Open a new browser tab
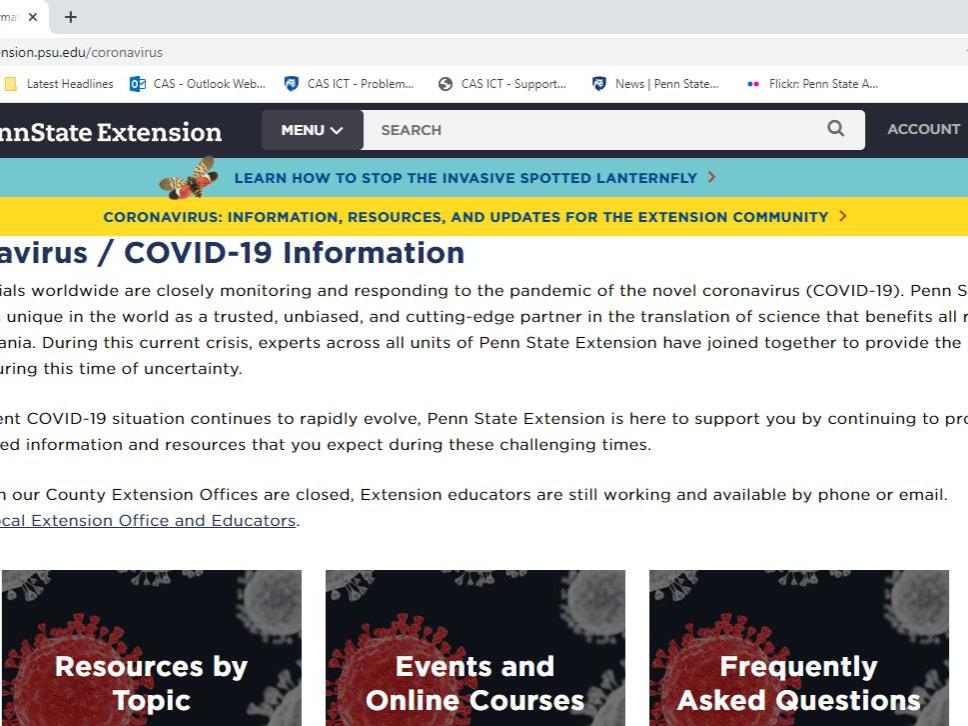The width and height of the screenshot is (968, 726). (x=71, y=17)
